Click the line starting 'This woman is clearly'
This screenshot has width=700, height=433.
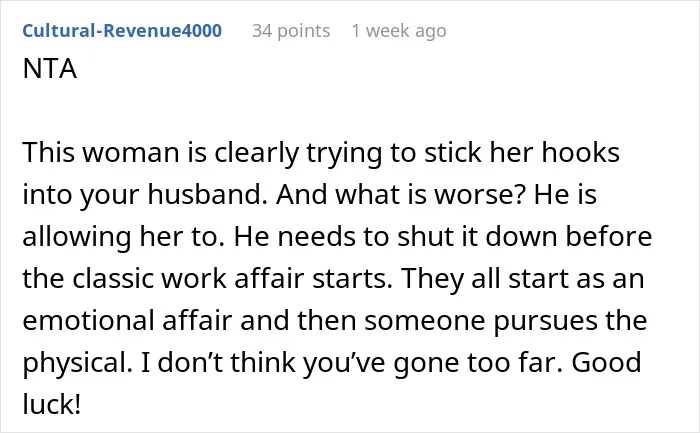321,153
